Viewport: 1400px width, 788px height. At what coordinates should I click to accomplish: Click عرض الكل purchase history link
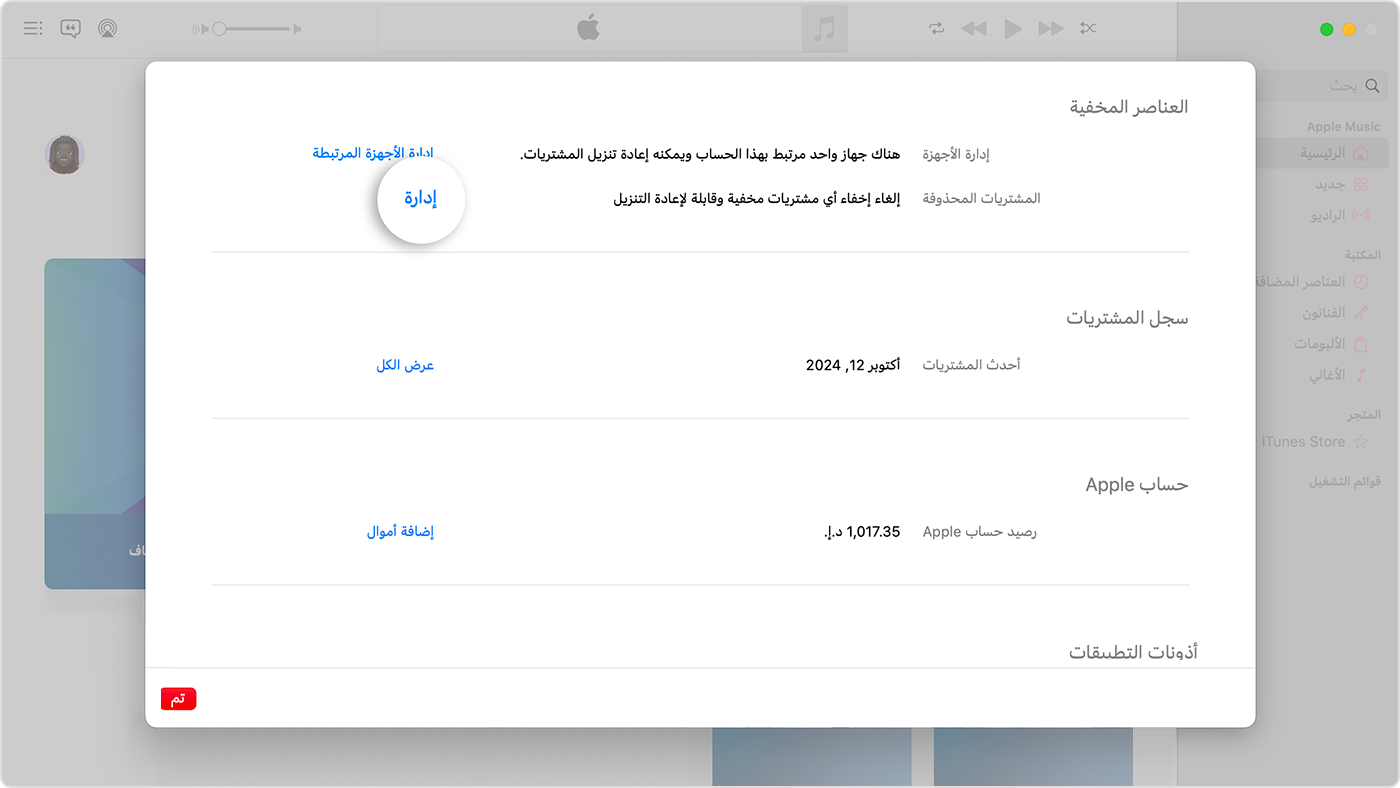(x=405, y=365)
